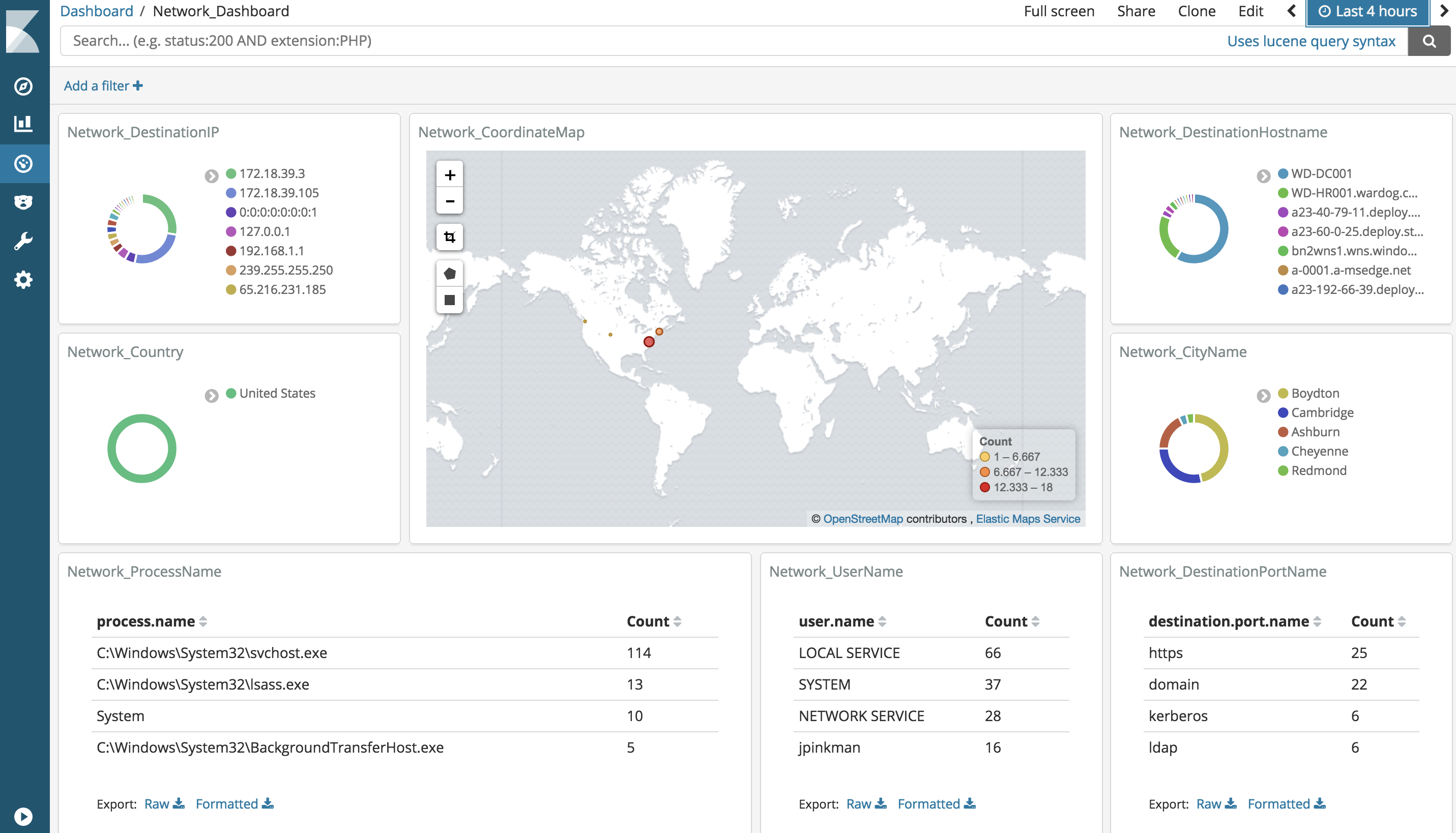Image resolution: width=1456 pixels, height=833 pixels.
Task: Open Discover from the compass sidebar icon
Action: coord(23,86)
